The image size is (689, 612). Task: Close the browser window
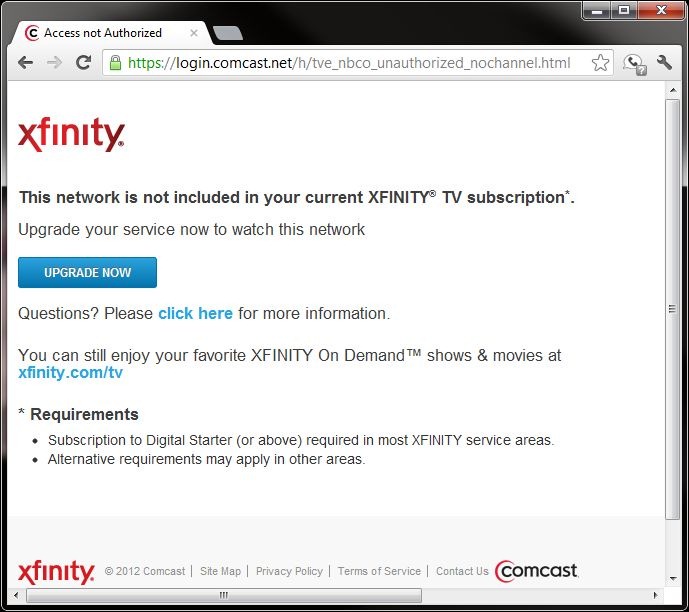(661, 10)
